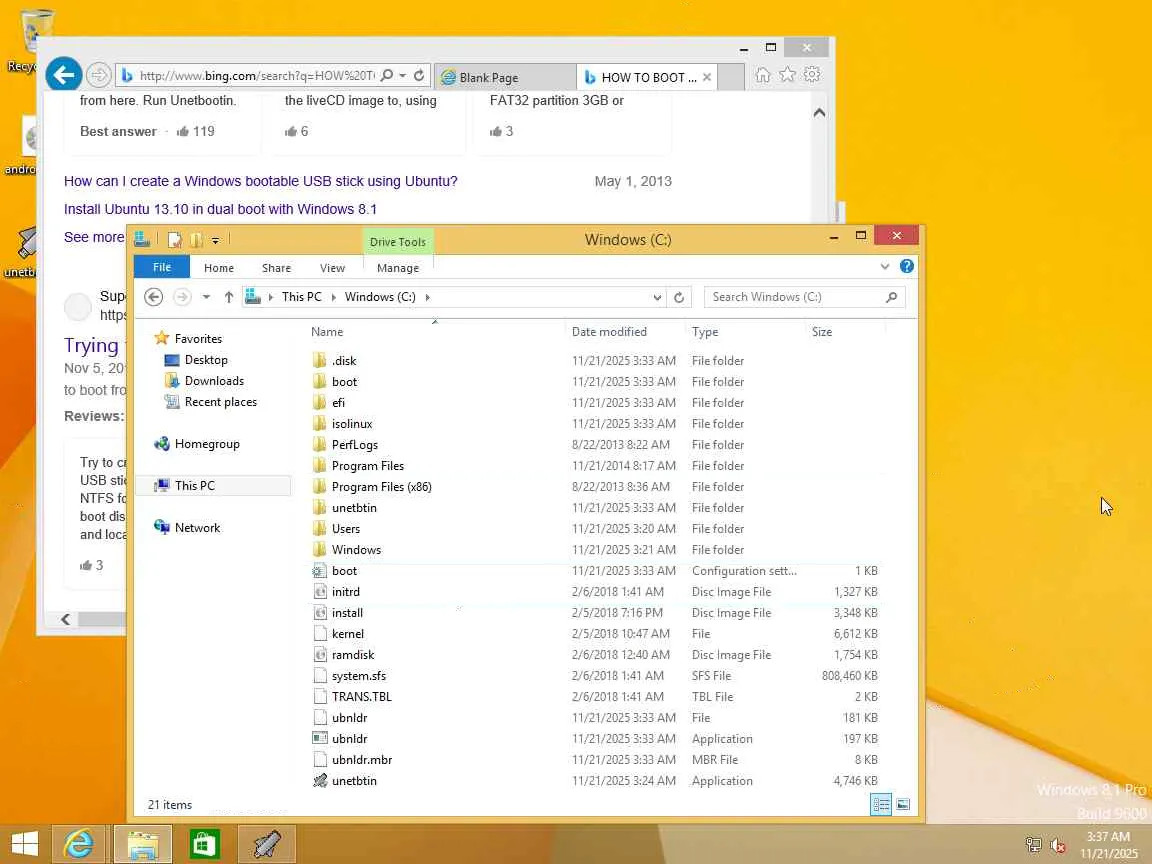Go back in Internet Explorer
The image size is (1152, 864).
pos(64,75)
